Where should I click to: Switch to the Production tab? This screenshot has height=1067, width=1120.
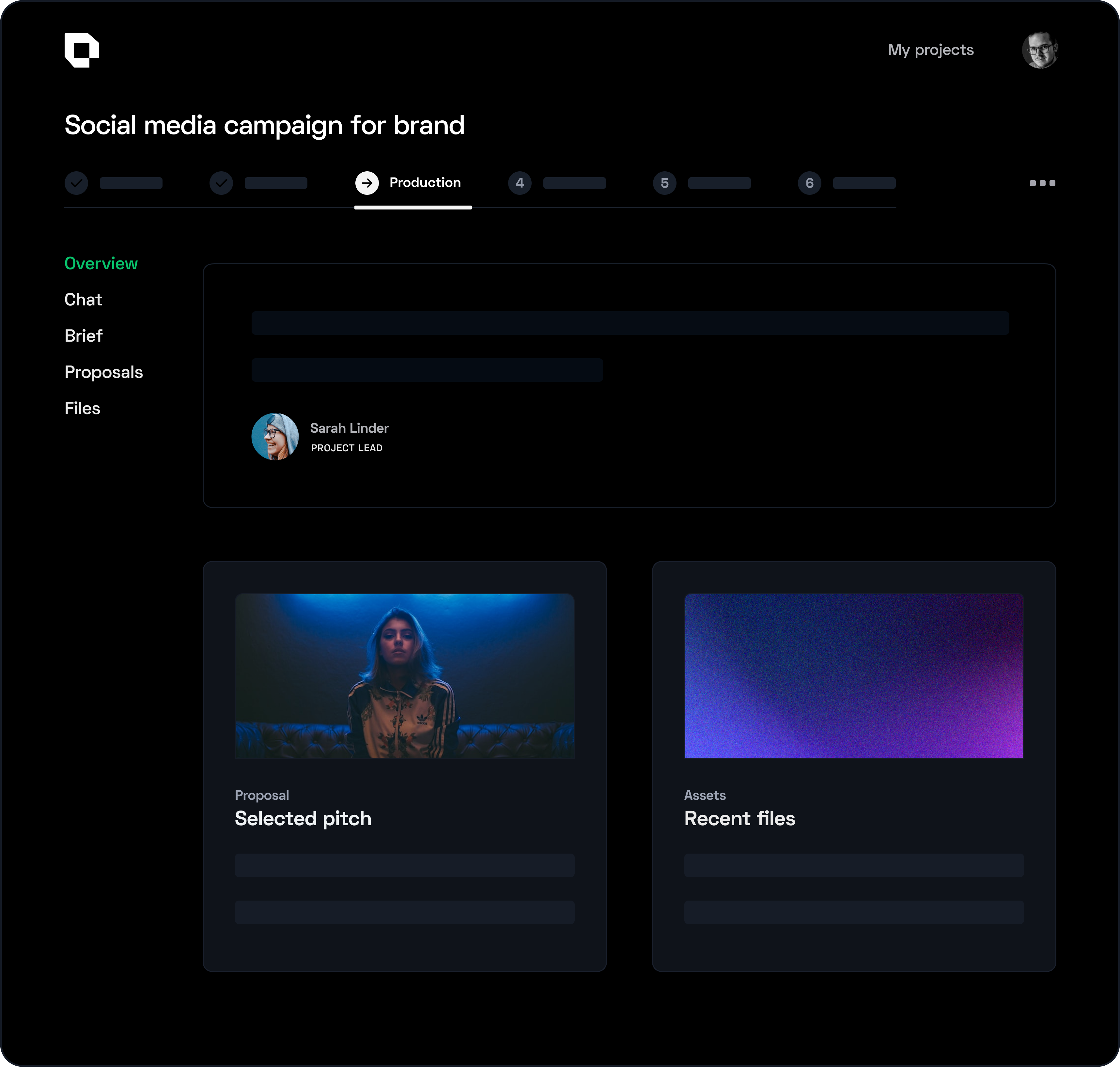pyautogui.click(x=425, y=183)
